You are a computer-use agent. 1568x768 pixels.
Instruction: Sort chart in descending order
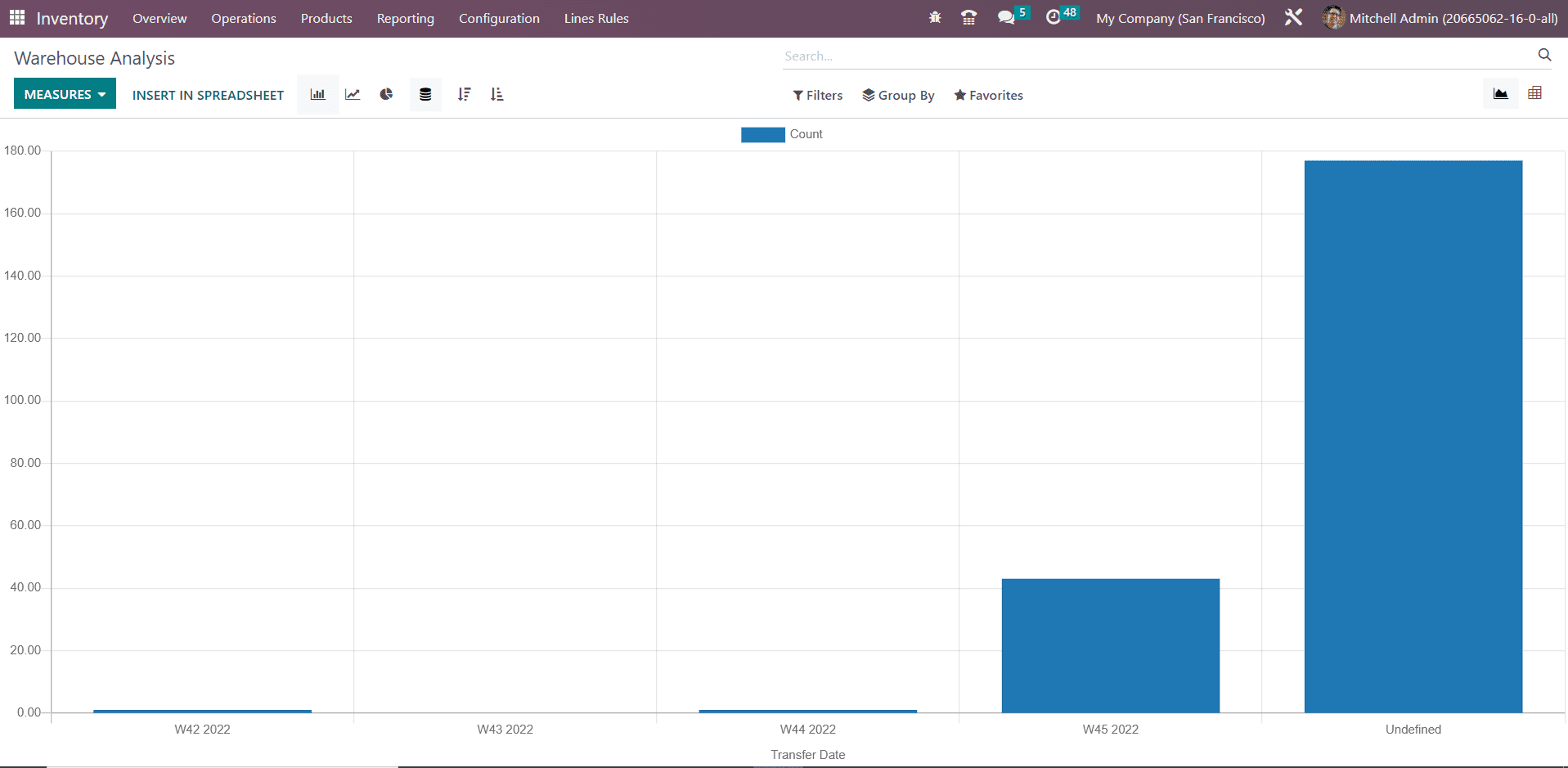[x=464, y=95]
